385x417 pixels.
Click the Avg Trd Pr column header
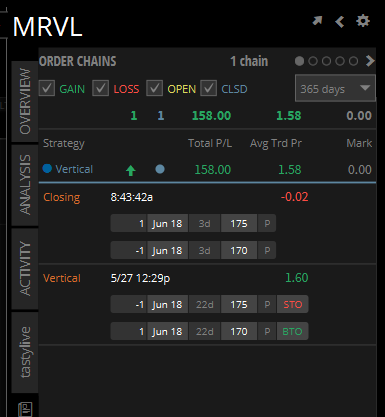[x=276, y=143]
